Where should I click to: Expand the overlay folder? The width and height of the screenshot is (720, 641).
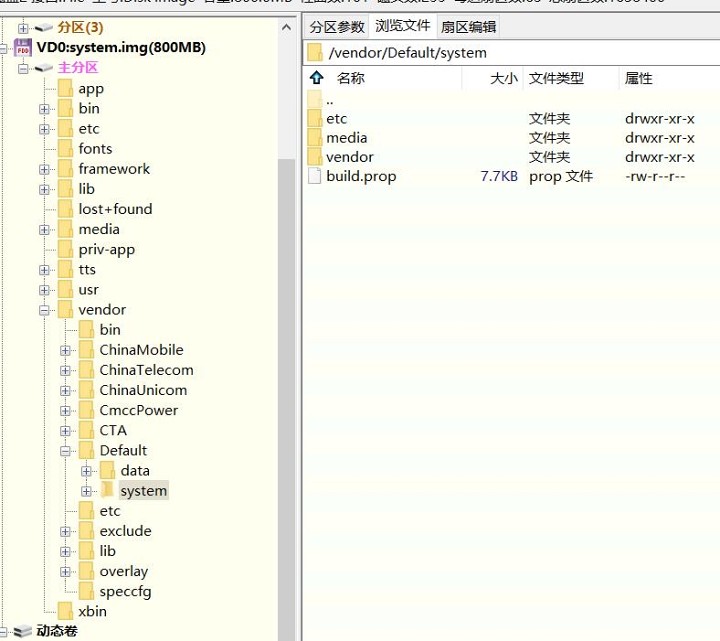tap(65, 572)
